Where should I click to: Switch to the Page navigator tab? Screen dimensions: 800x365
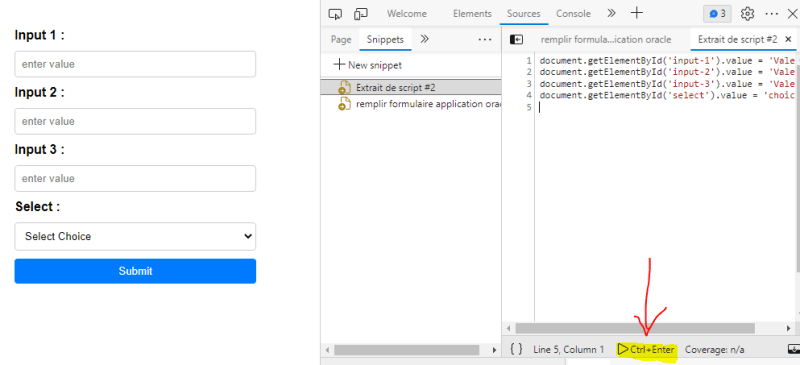pyautogui.click(x=341, y=39)
